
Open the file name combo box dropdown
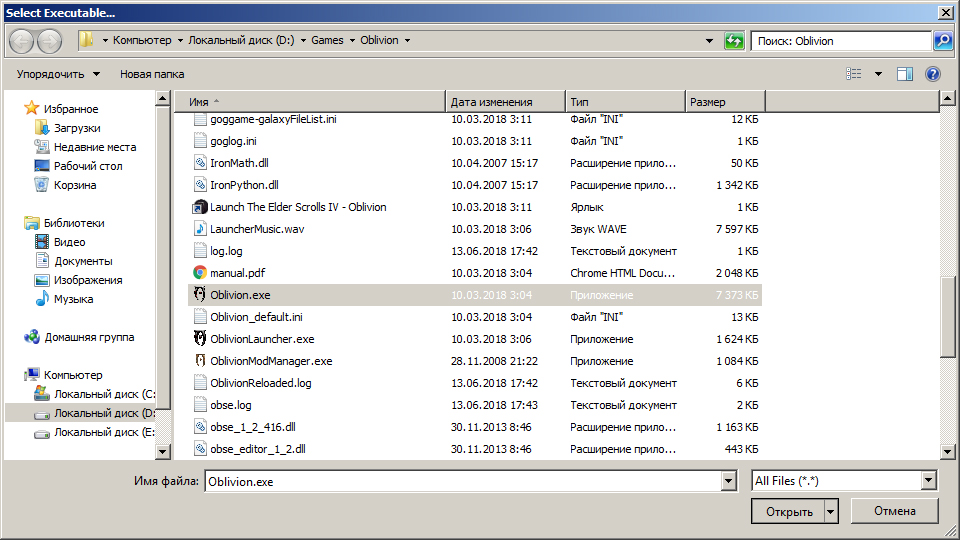pyautogui.click(x=728, y=481)
